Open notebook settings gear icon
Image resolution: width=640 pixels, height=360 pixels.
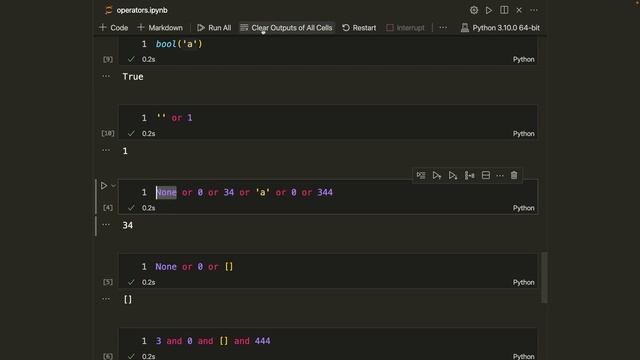473,10
